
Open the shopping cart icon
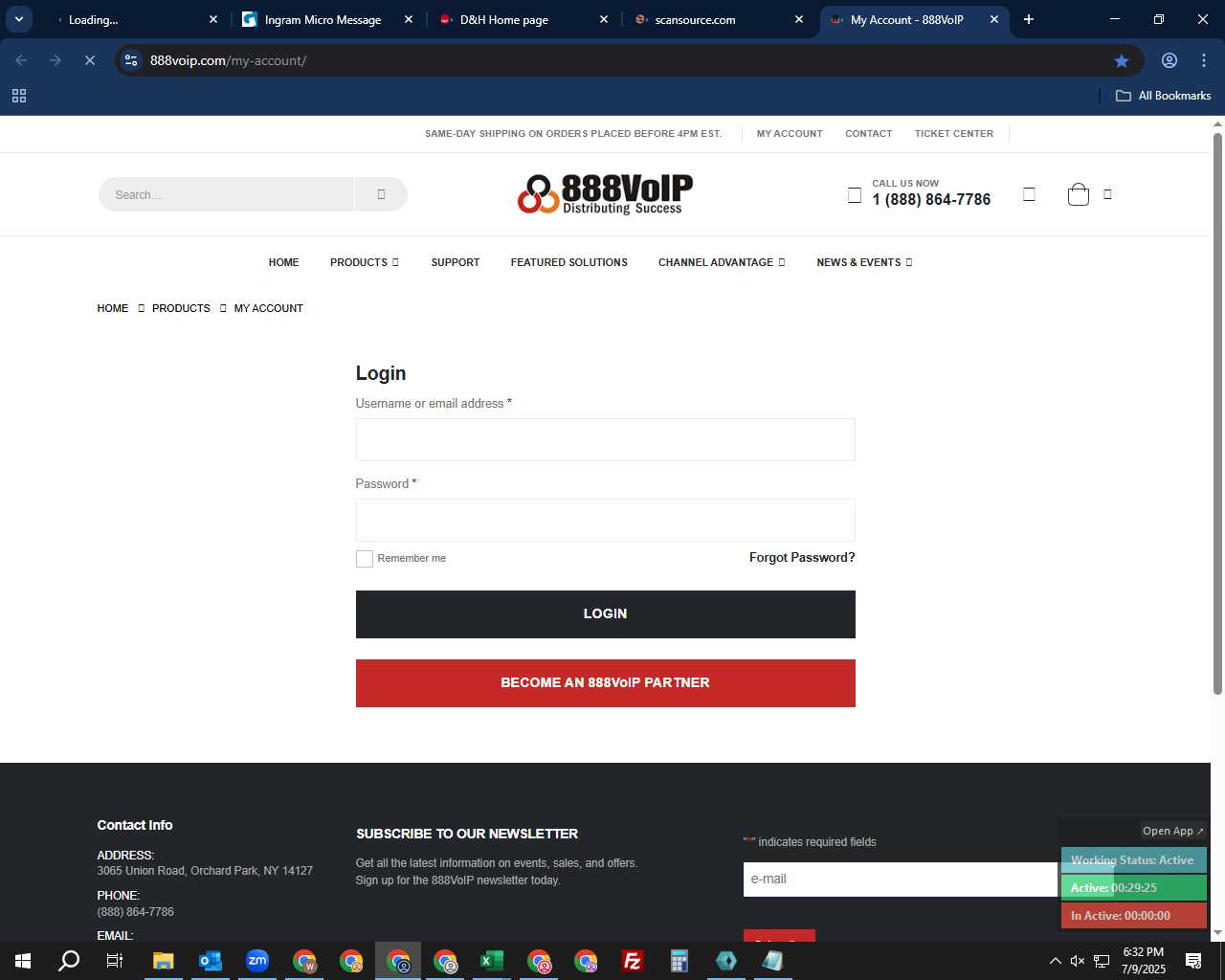1079,194
